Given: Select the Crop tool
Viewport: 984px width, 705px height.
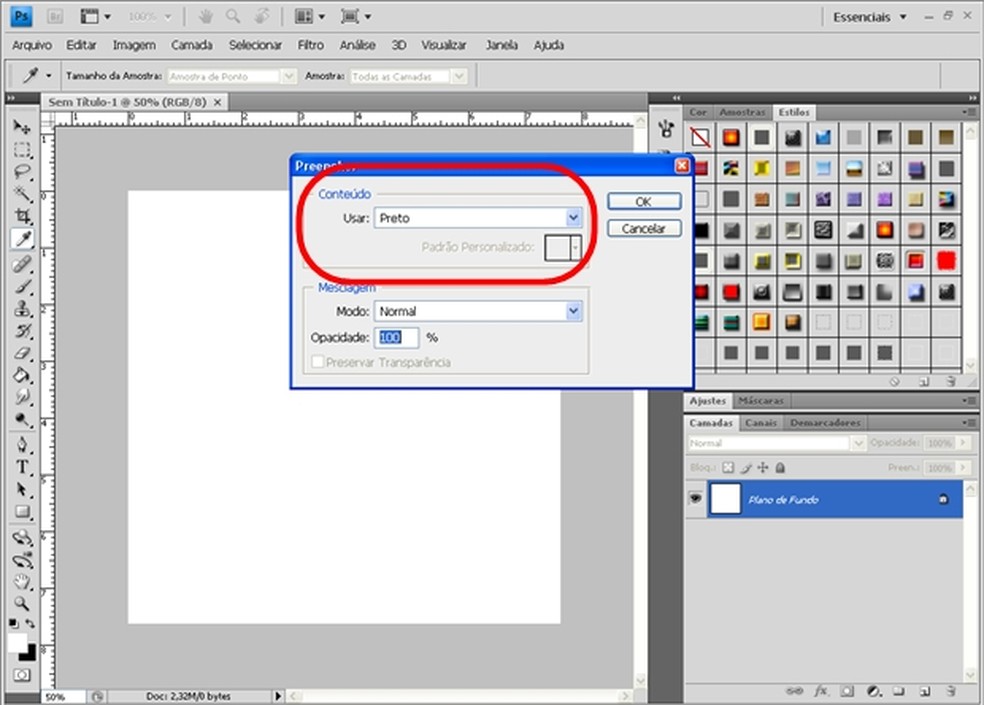Looking at the screenshot, I should pos(22,216).
